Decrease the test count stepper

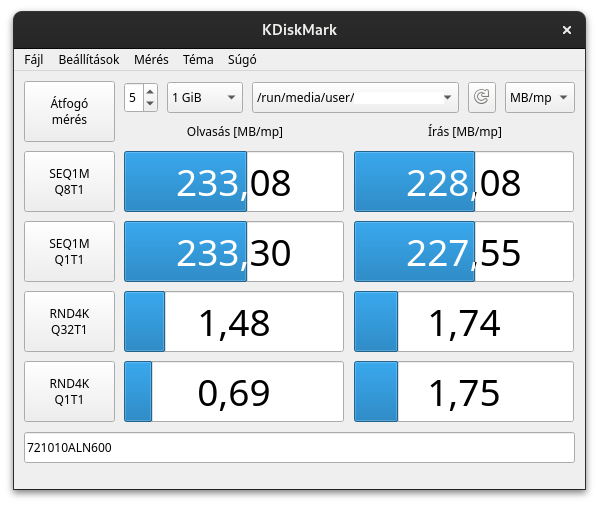(x=150, y=104)
